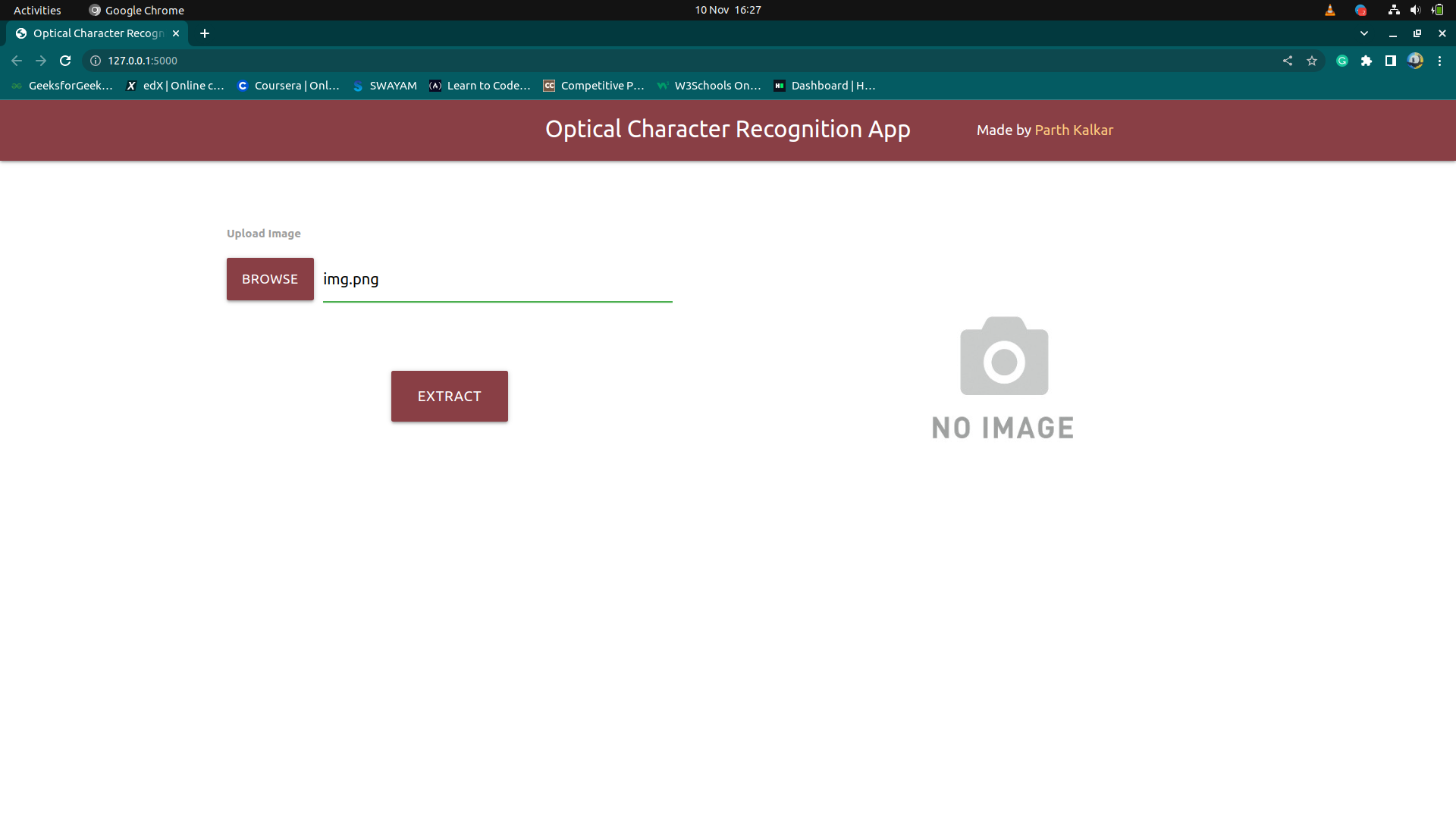Open the share dialog in the address bar
This screenshot has width=1456, height=819.
pos(1287,61)
